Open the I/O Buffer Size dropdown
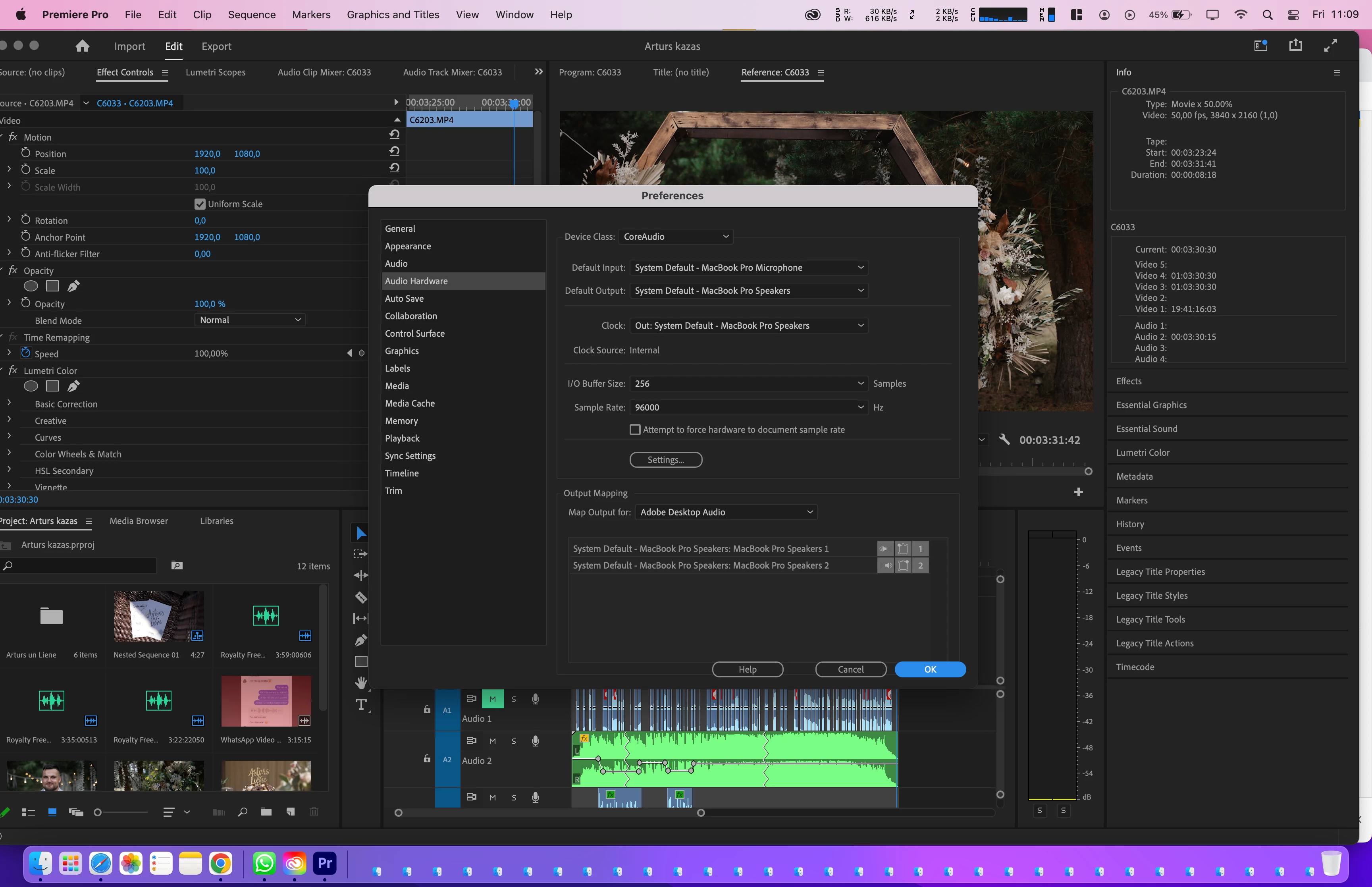This screenshot has height=887, width=1372. click(748, 384)
